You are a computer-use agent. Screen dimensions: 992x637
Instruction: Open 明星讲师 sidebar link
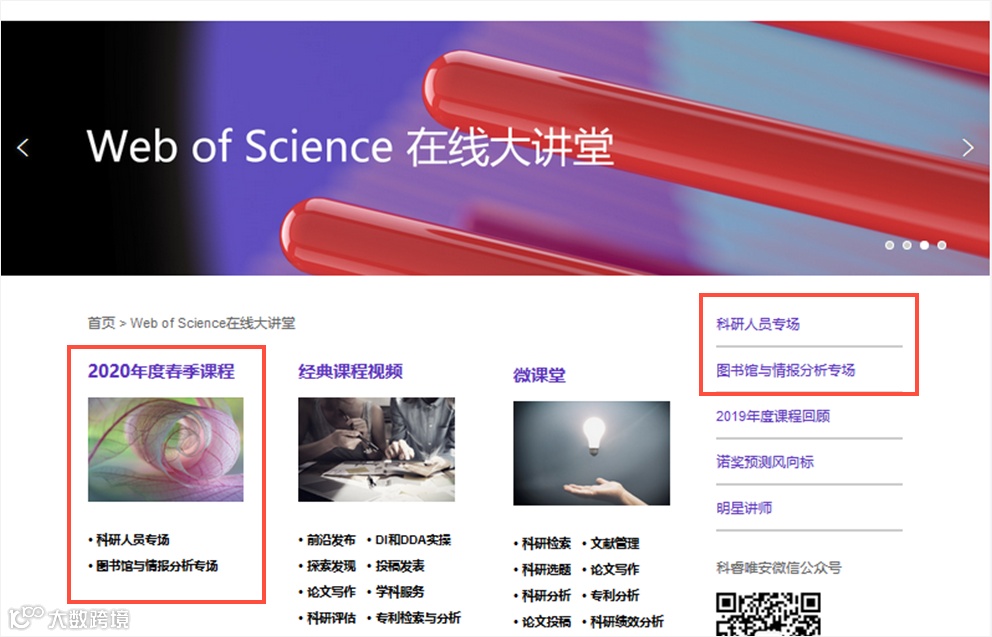point(744,508)
